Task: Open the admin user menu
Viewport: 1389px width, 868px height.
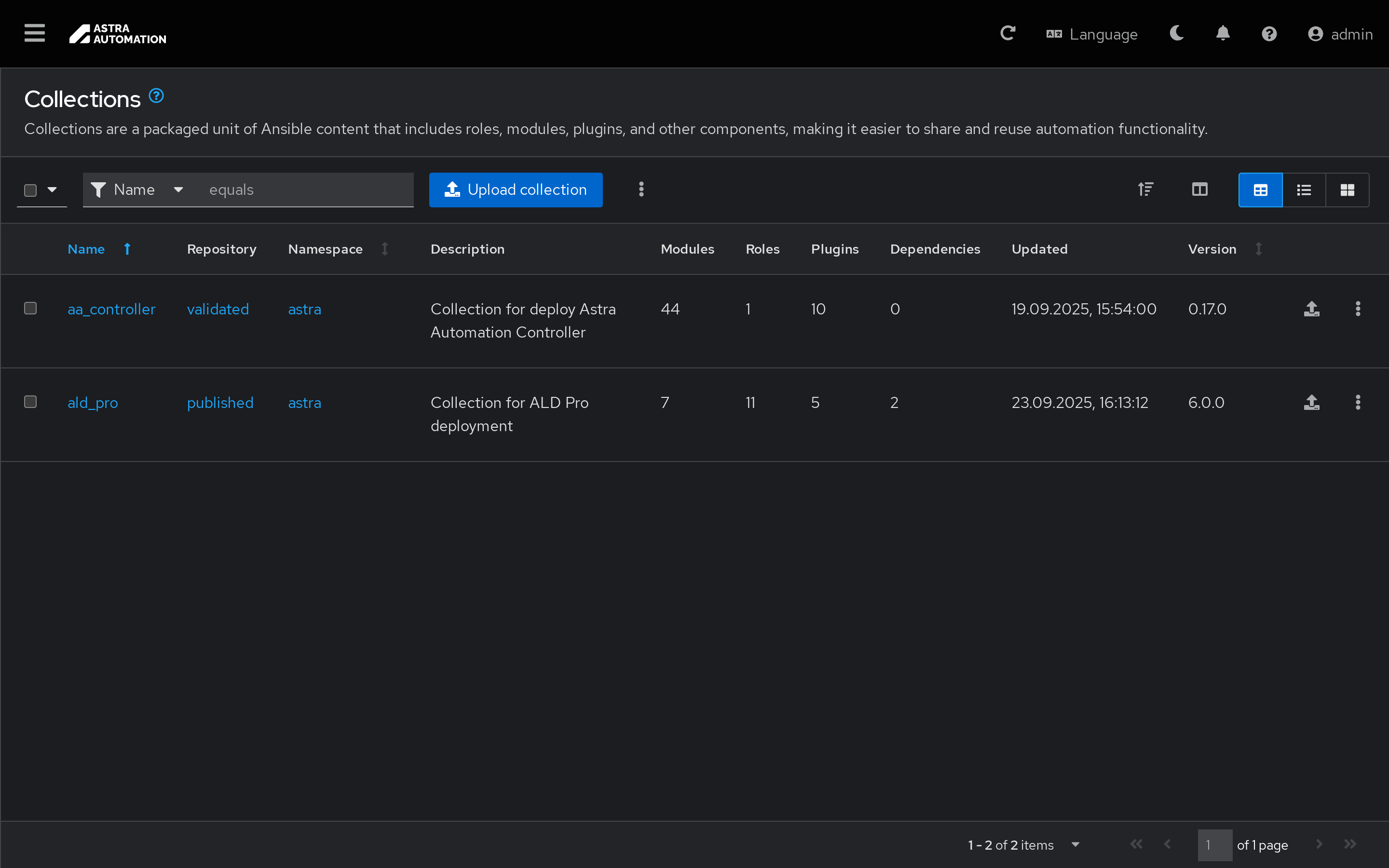Action: pyautogui.click(x=1340, y=34)
